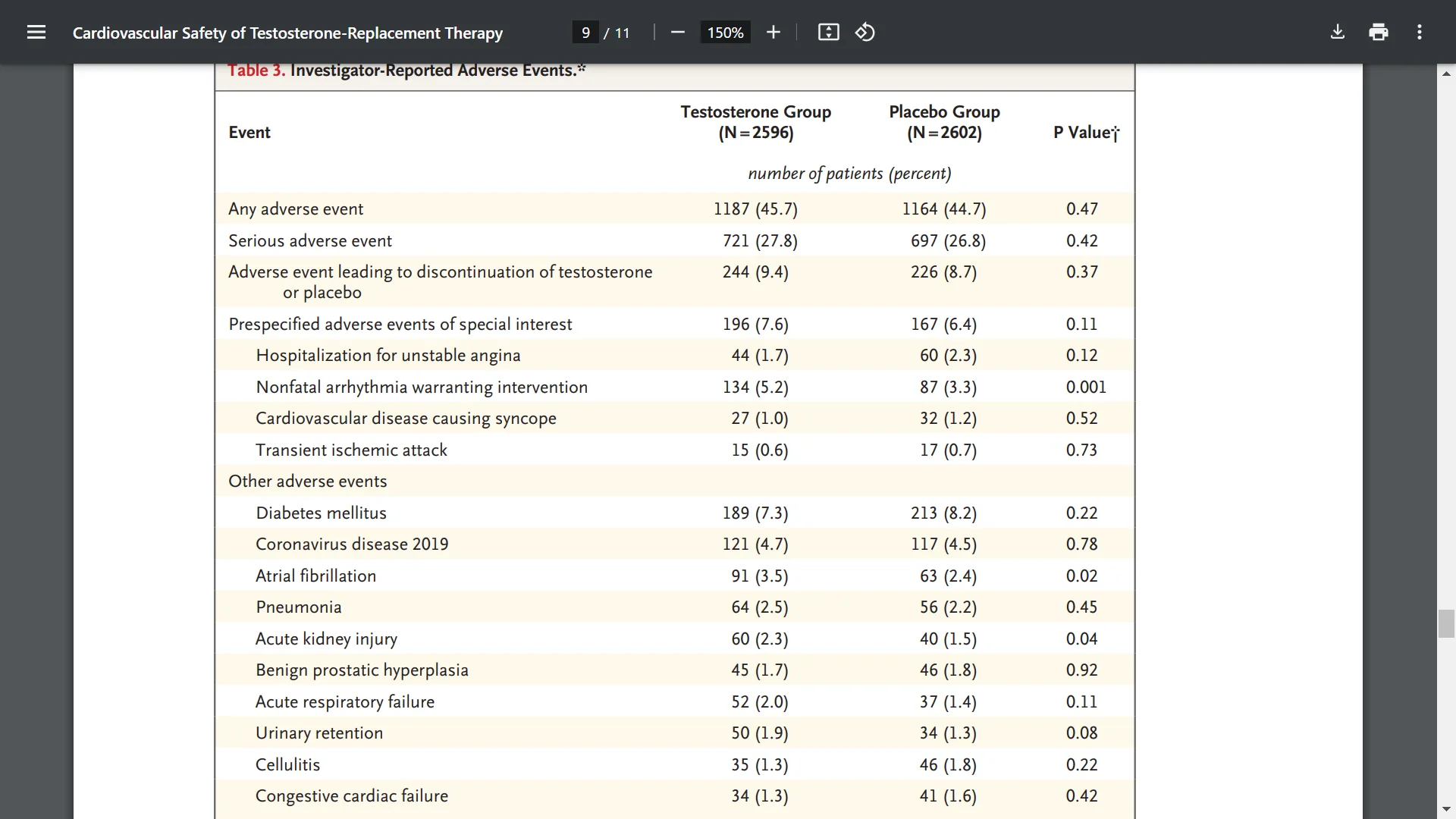Screen dimensions: 1456x819
Task: Click the scrollbar down arrow
Action: pyautogui.click(x=1446, y=810)
